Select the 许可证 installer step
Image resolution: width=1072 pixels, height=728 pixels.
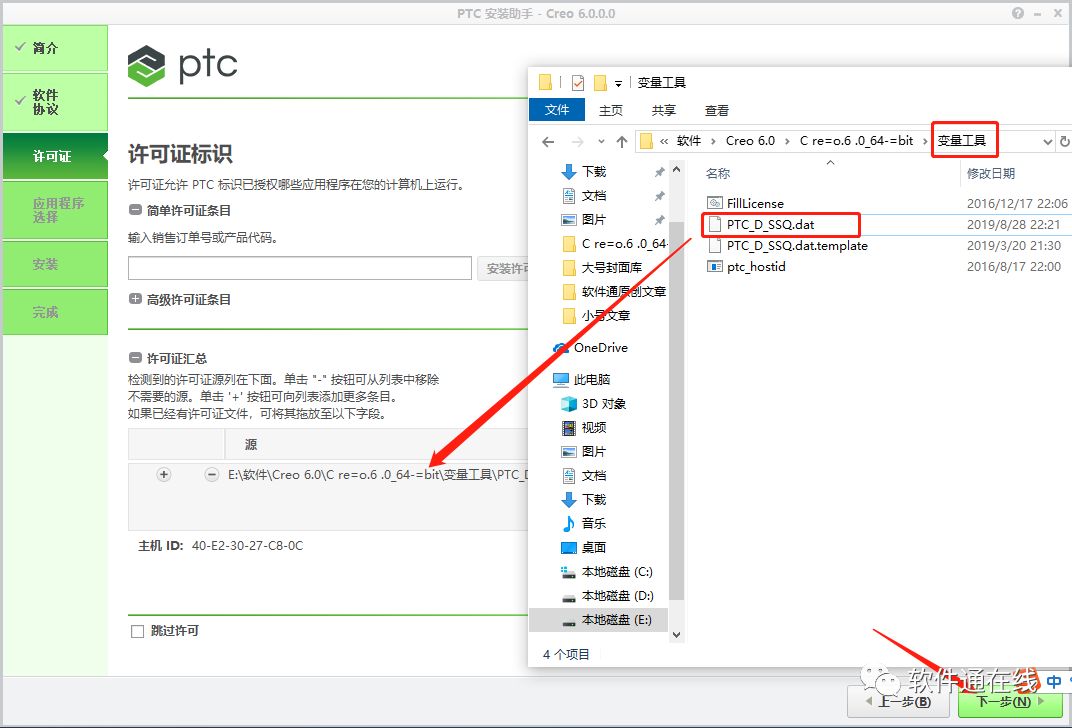pos(55,156)
